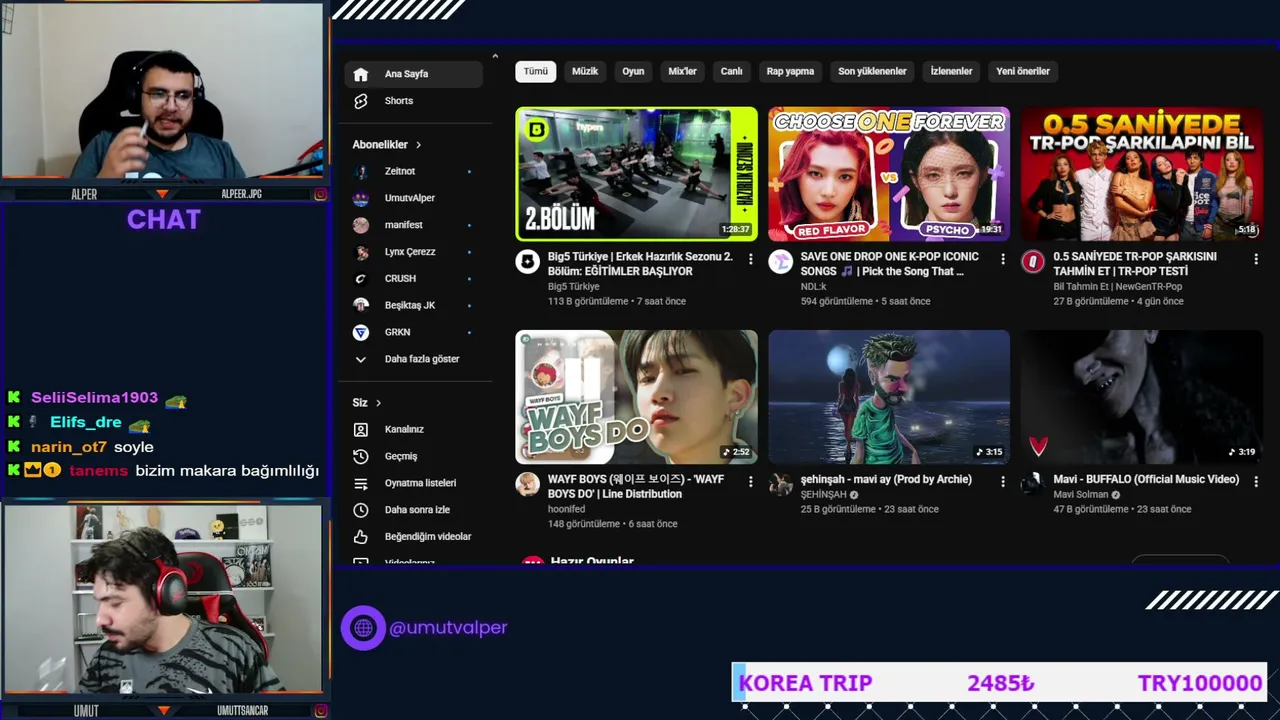Filter by İzlenenler chip
This screenshot has width=1280, height=720.
tap(951, 71)
